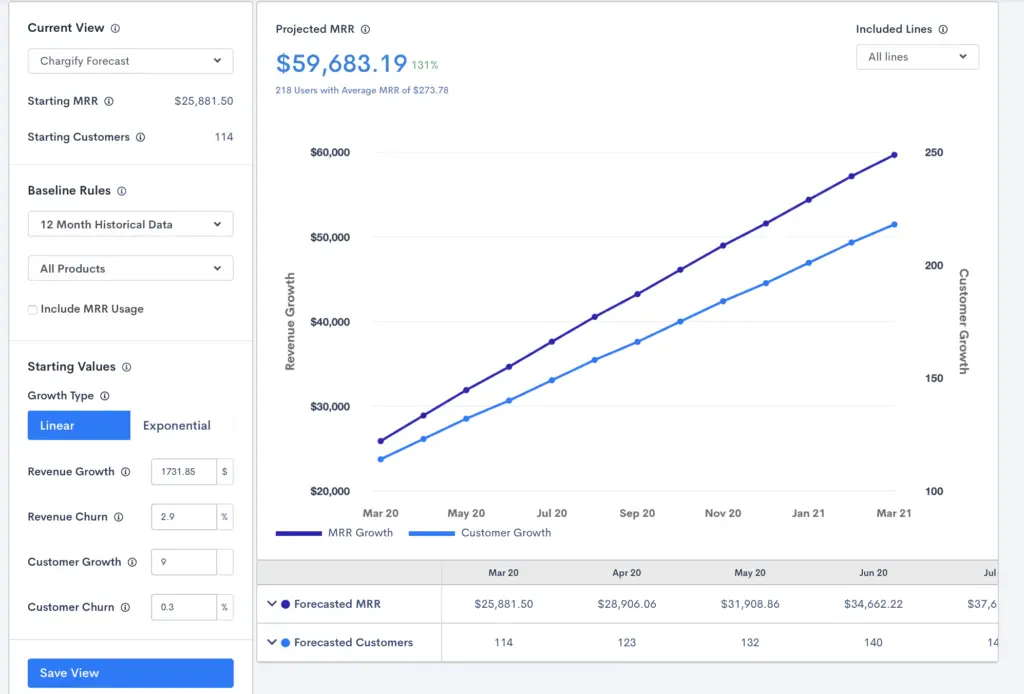Toggle MRR Growth legend entry
The height and width of the screenshot is (694, 1024).
pyautogui.click(x=334, y=533)
